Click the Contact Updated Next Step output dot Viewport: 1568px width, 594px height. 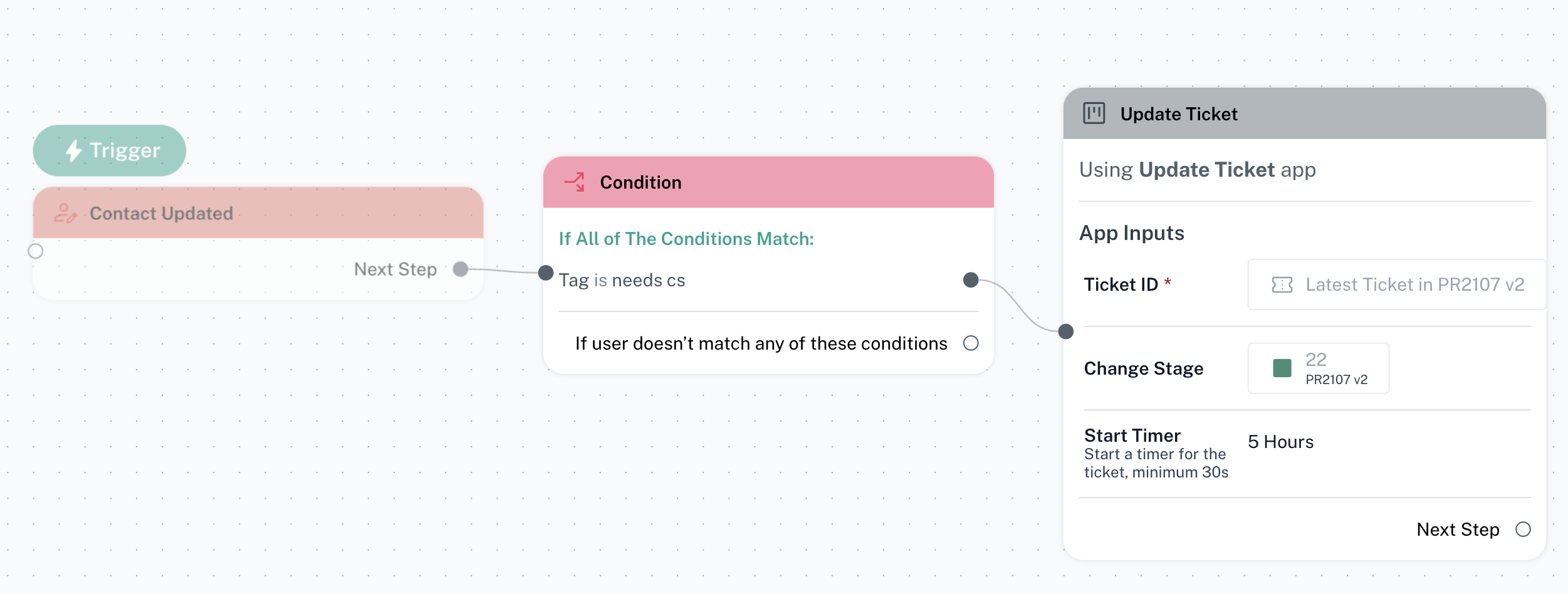461,269
